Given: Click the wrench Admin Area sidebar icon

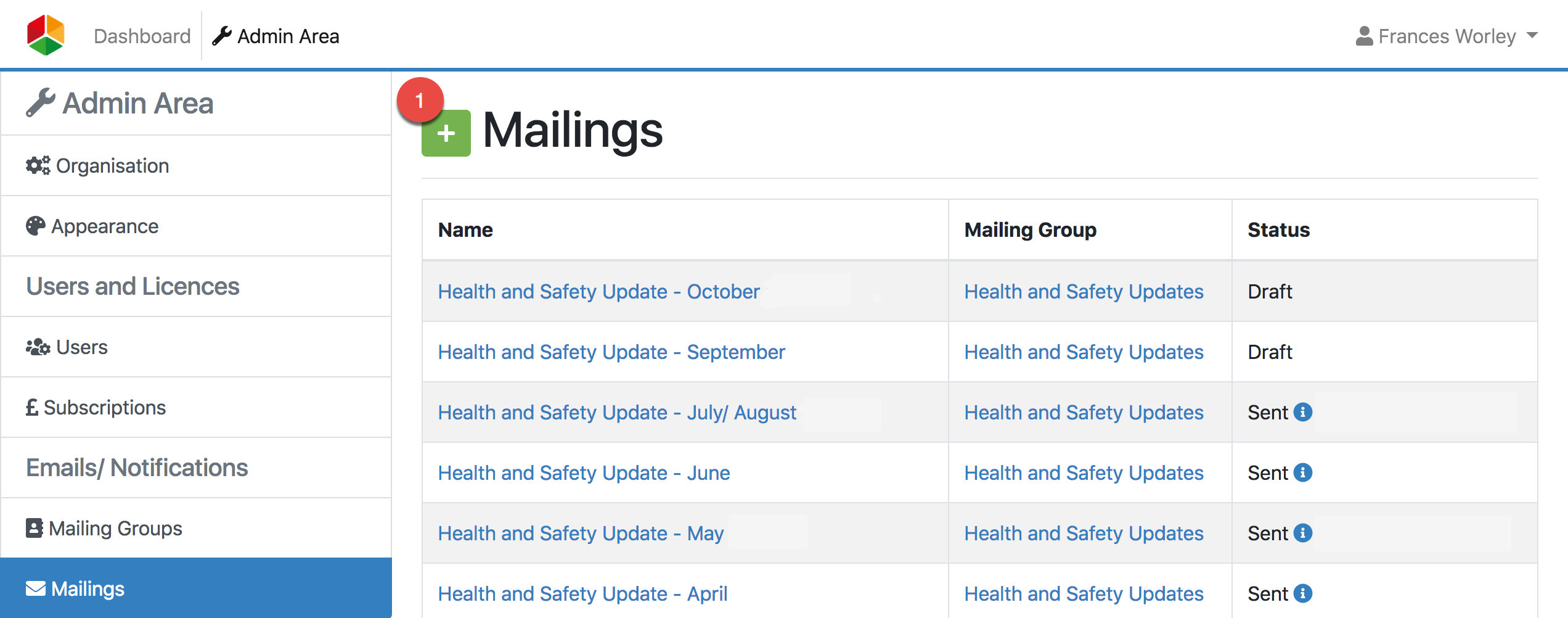Looking at the screenshot, I should pos(39,102).
